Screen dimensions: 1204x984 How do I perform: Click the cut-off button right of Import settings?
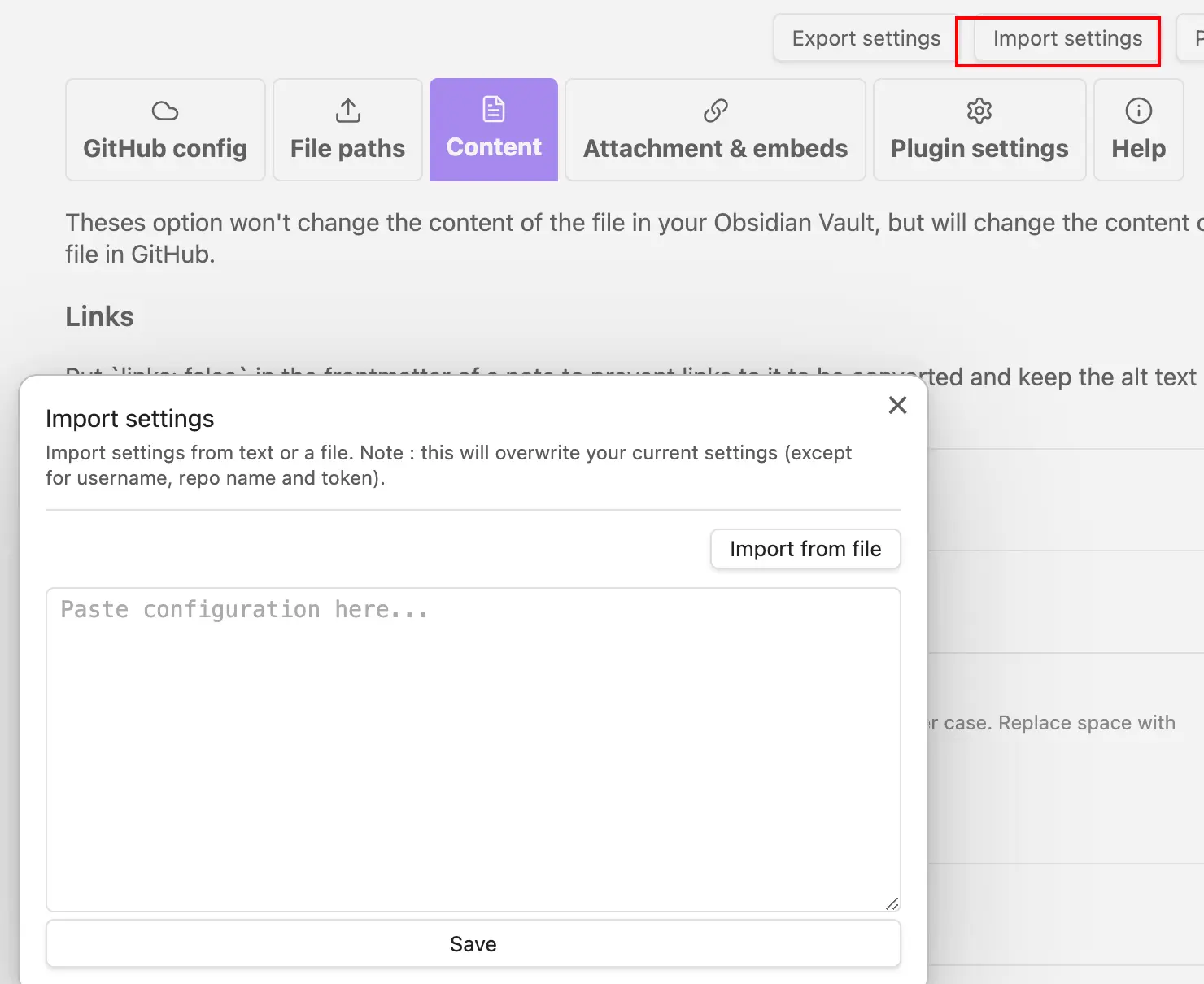pos(1196,38)
